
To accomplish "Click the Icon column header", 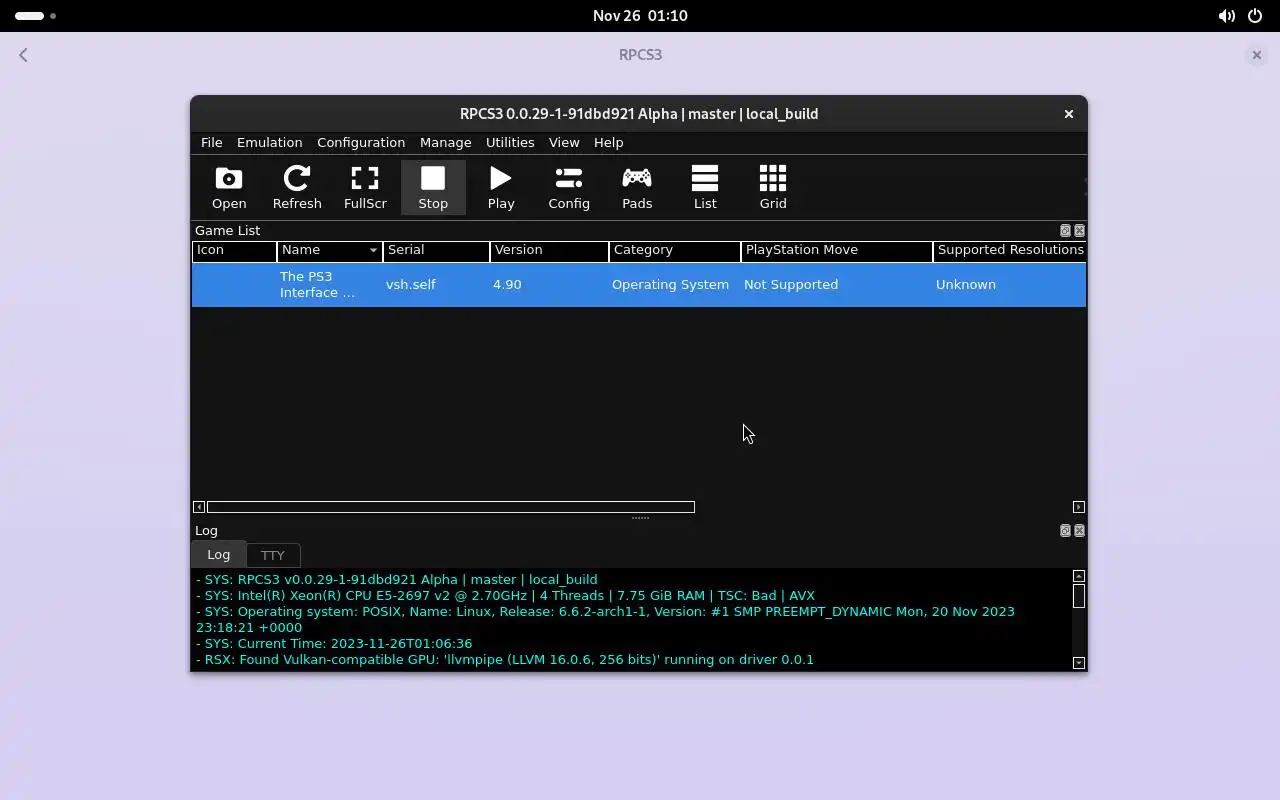I will point(234,250).
